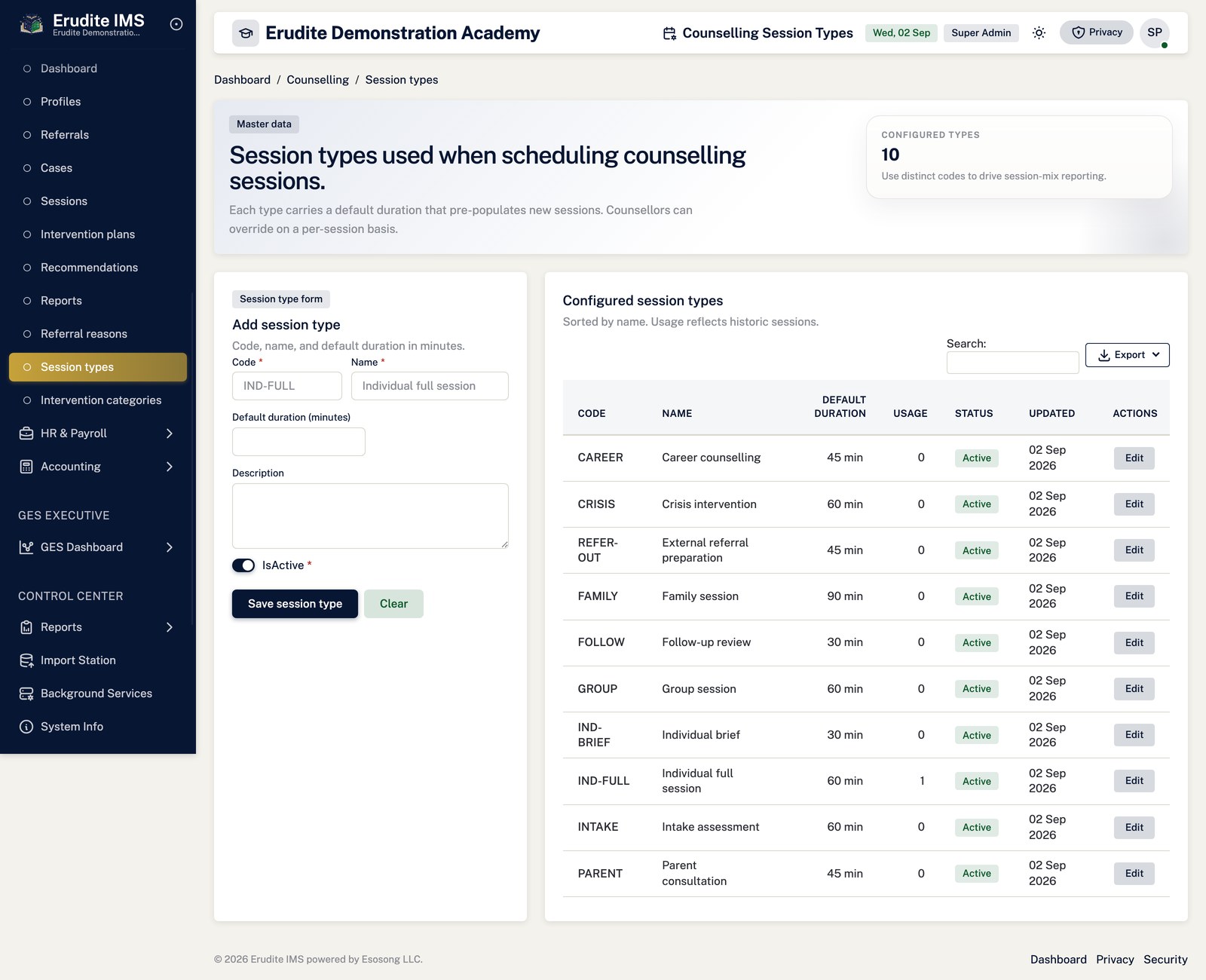The image size is (1206, 980).
Task: Click the Description text area
Action: (370, 516)
